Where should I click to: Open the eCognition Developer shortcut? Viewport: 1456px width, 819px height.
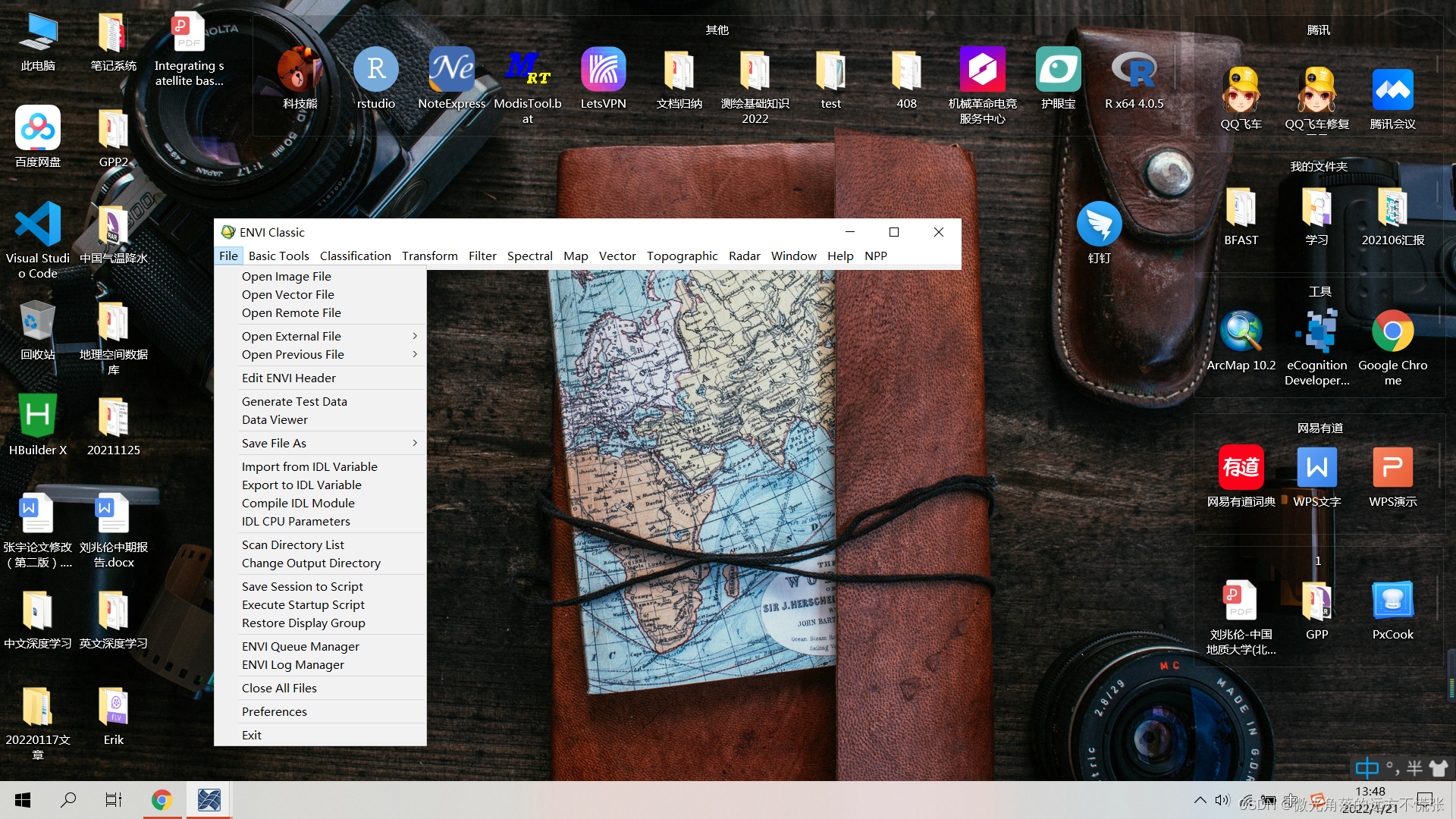[x=1317, y=332]
